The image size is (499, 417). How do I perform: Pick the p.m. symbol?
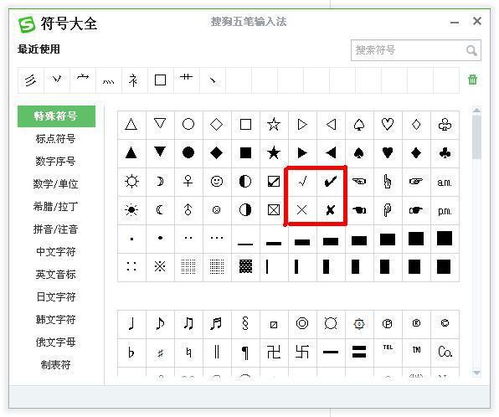[x=445, y=210]
